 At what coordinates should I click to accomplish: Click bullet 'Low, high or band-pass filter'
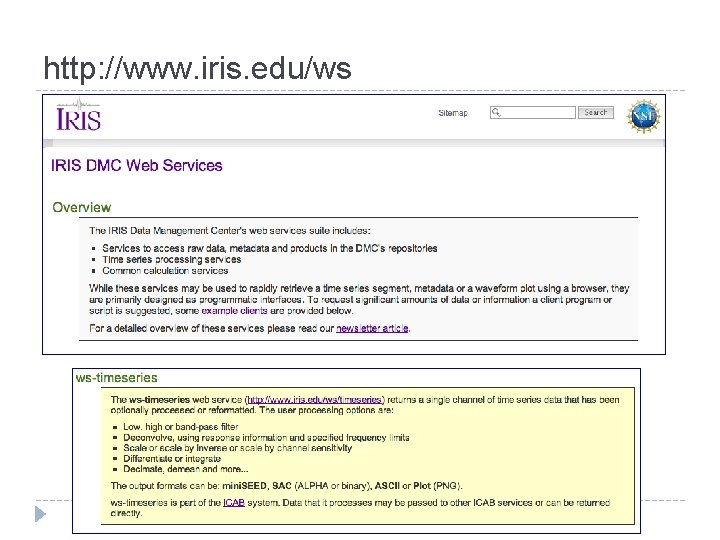click(181, 427)
